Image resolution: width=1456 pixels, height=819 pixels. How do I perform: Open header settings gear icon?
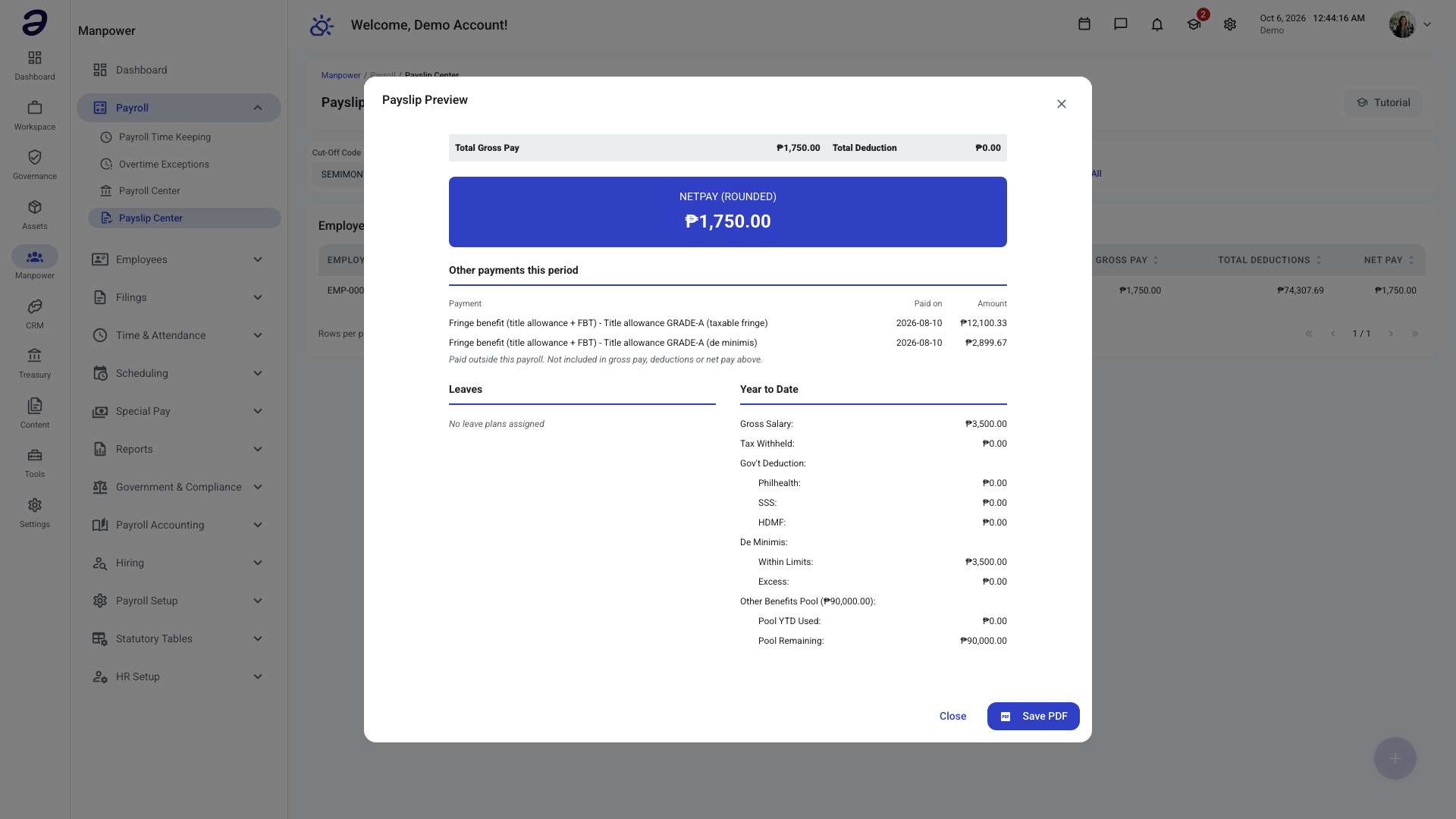1230,24
